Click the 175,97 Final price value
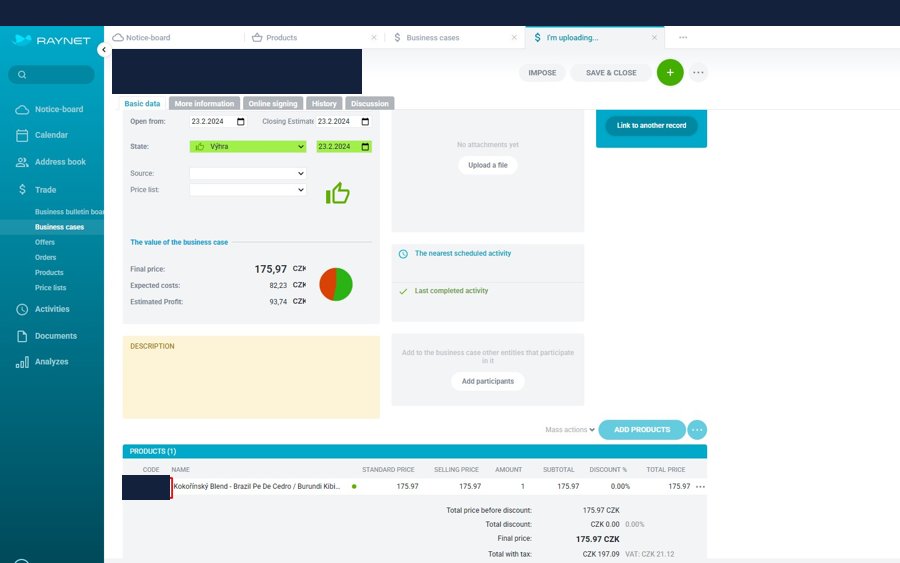Image resolution: width=900 pixels, height=563 pixels. [x=270, y=269]
